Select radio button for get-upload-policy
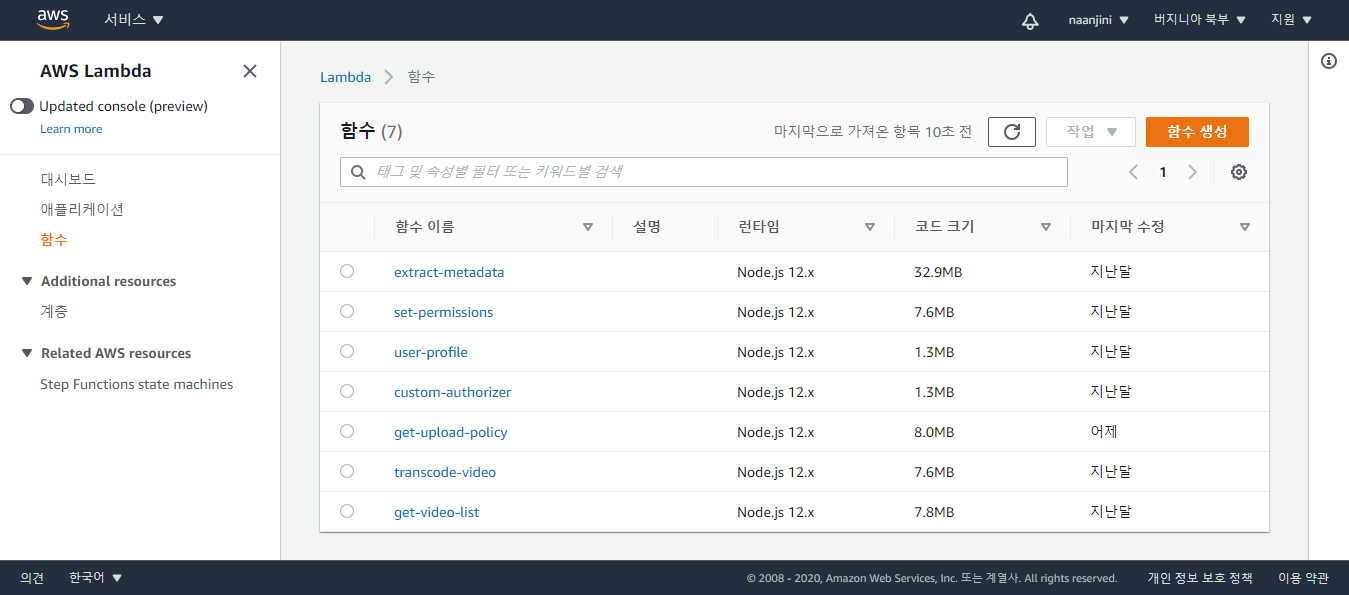The height and width of the screenshot is (595, 1349). click(x=347, y=431)
